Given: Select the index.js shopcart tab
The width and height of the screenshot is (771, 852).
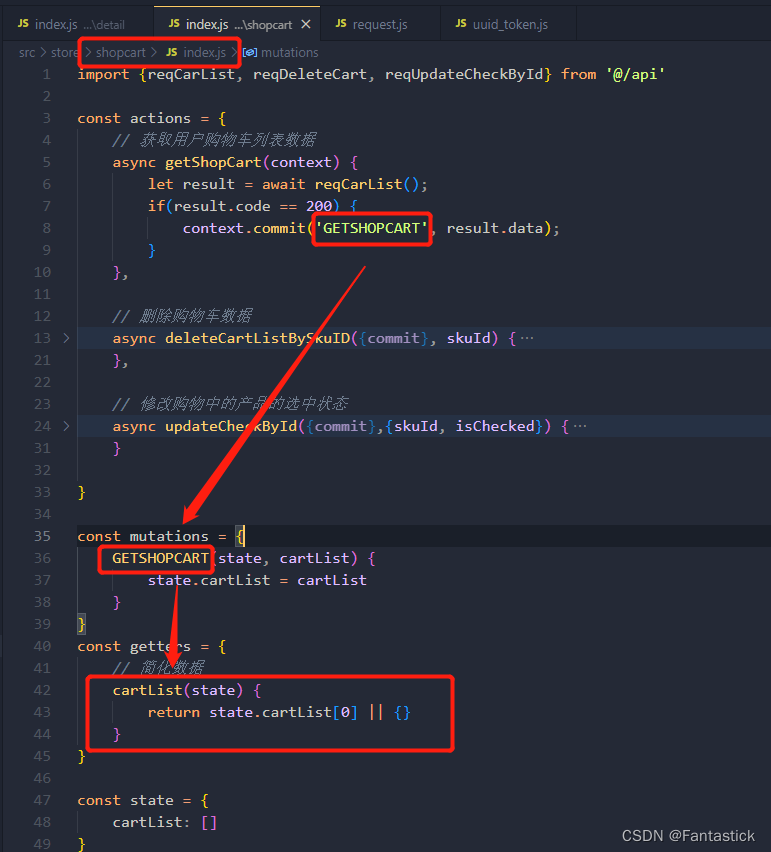Looking at the screenshot, I should click(x=237, y=24).
